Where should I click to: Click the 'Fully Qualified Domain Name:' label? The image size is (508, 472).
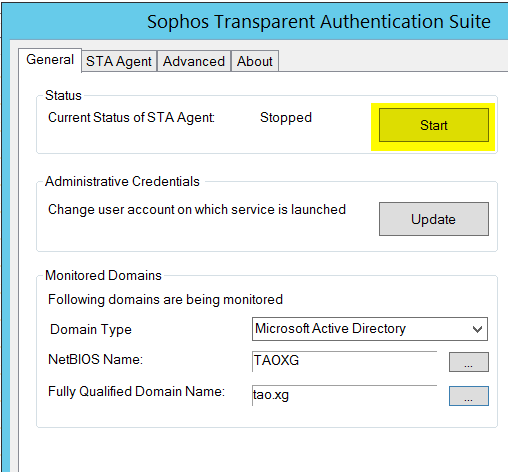tap(136, 392)
